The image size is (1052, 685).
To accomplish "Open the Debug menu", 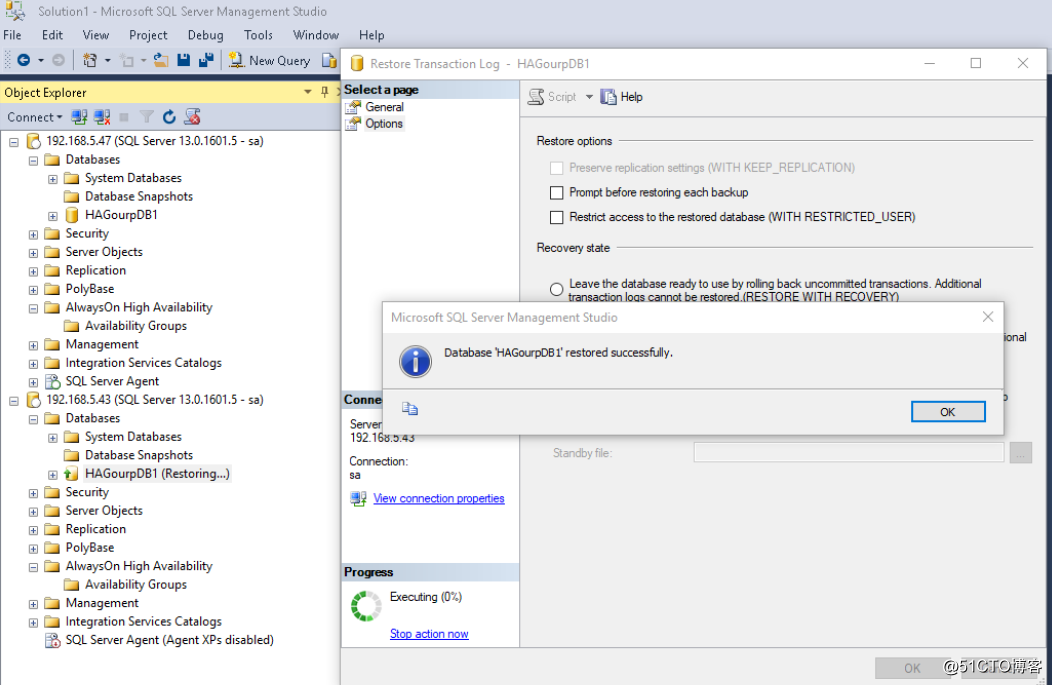I will click(x=205, y=35).
